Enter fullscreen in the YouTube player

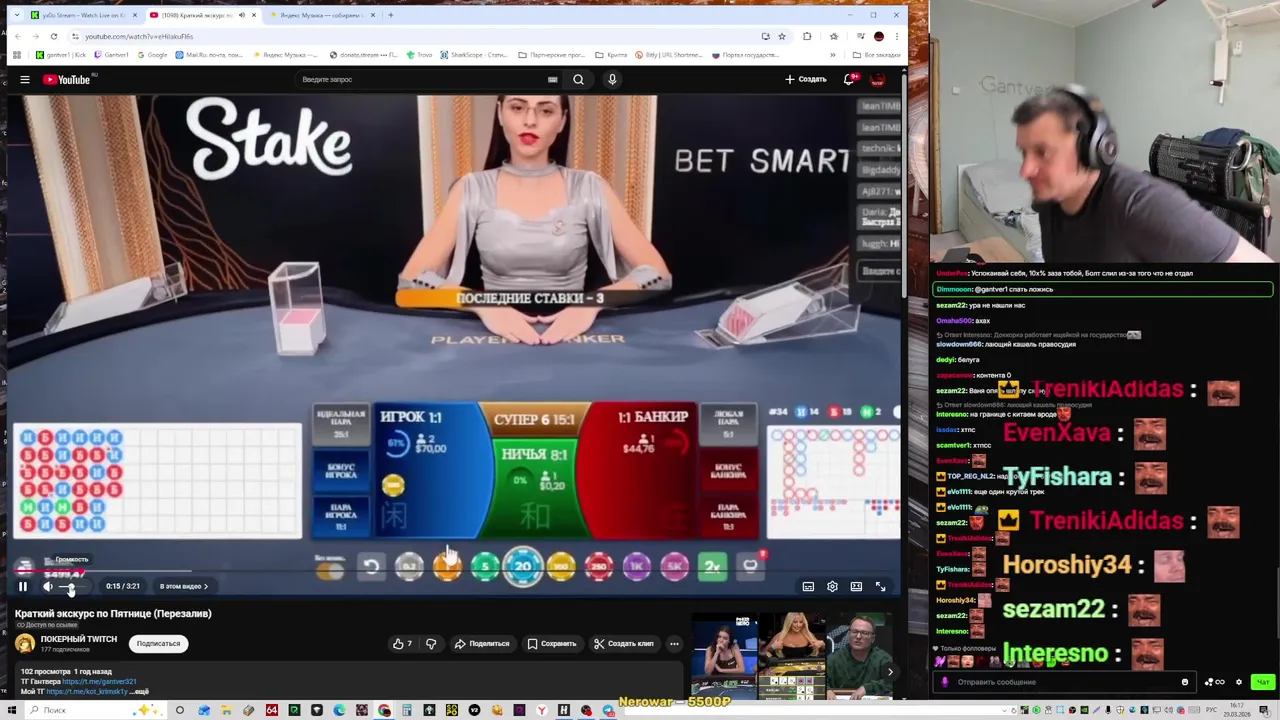click(880, 587)
